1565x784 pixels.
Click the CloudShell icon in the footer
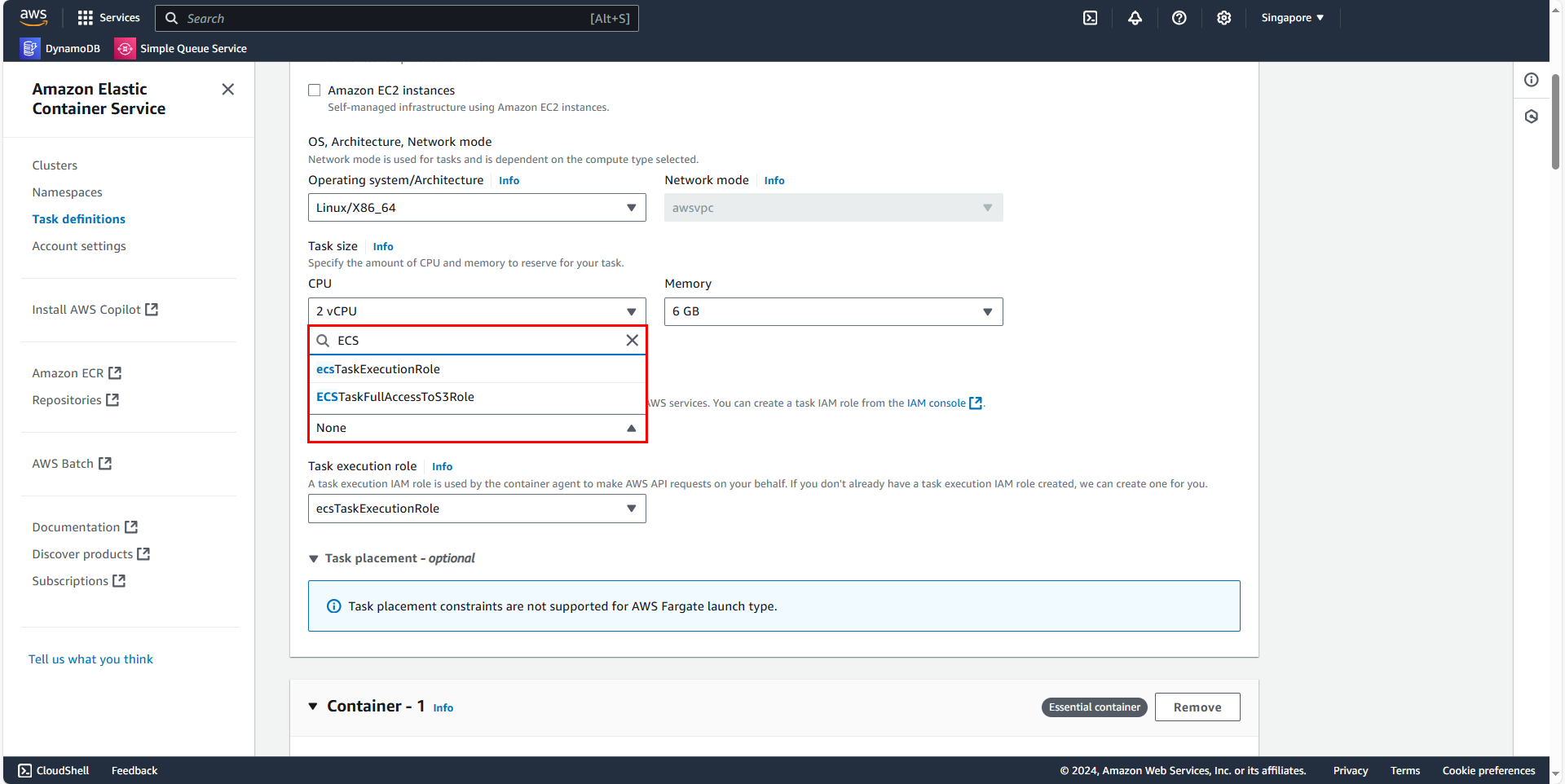(x=25, y=770)
